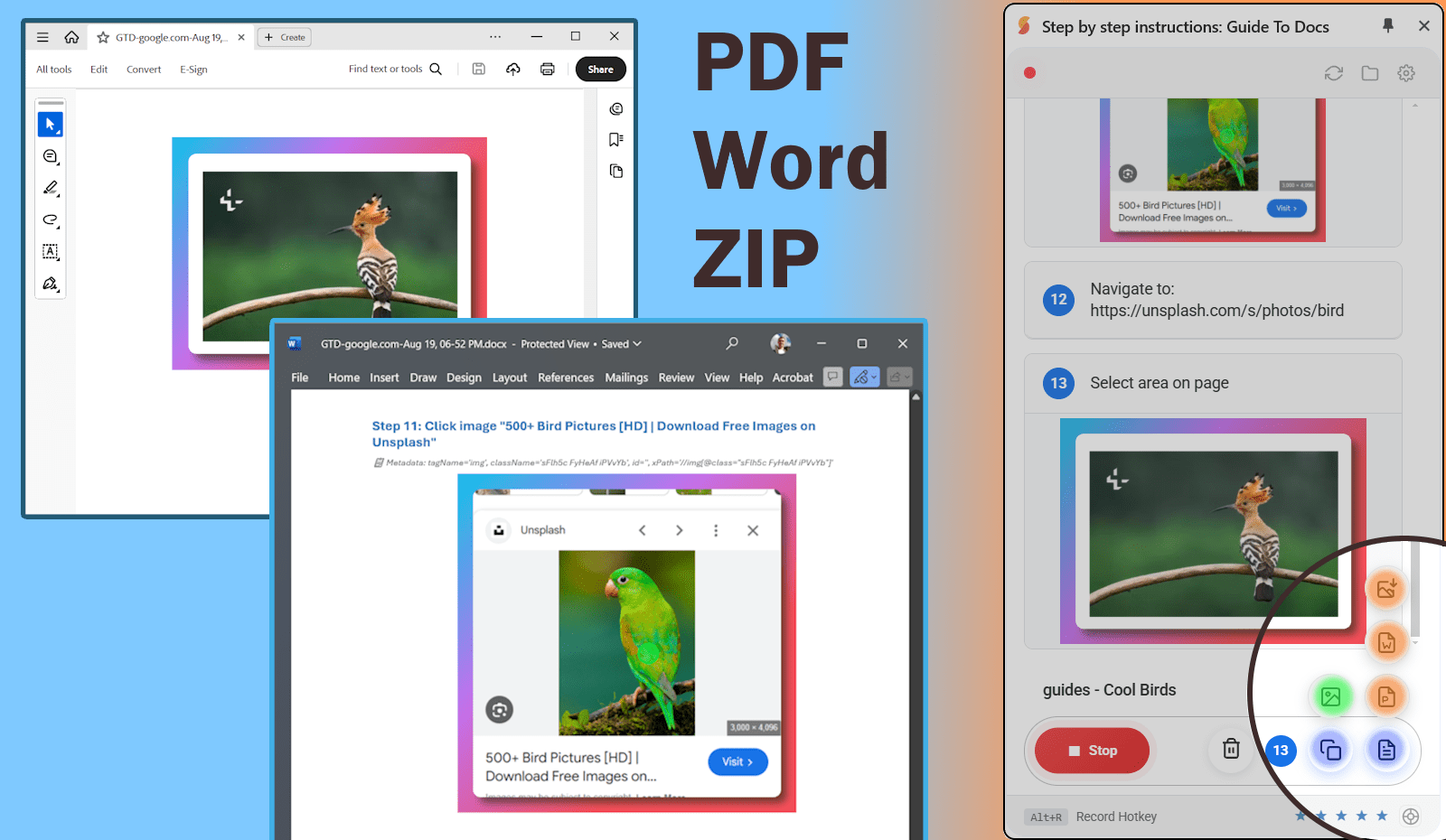Screen dimensions: 1446x840
Task: Select the highlighter pen tool in Acrobat
Action: point(51,188)
